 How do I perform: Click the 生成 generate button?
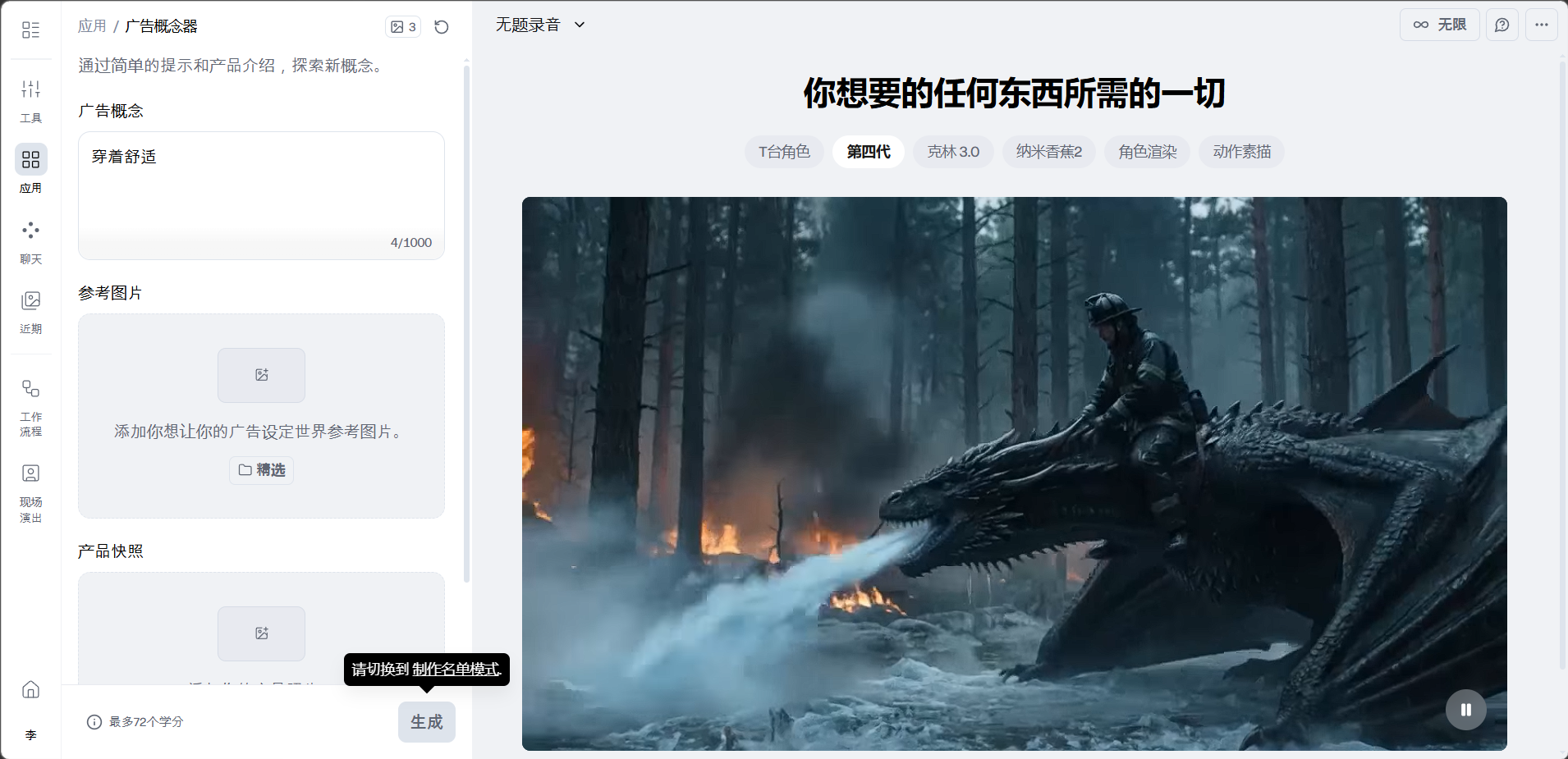coord(426,722)
